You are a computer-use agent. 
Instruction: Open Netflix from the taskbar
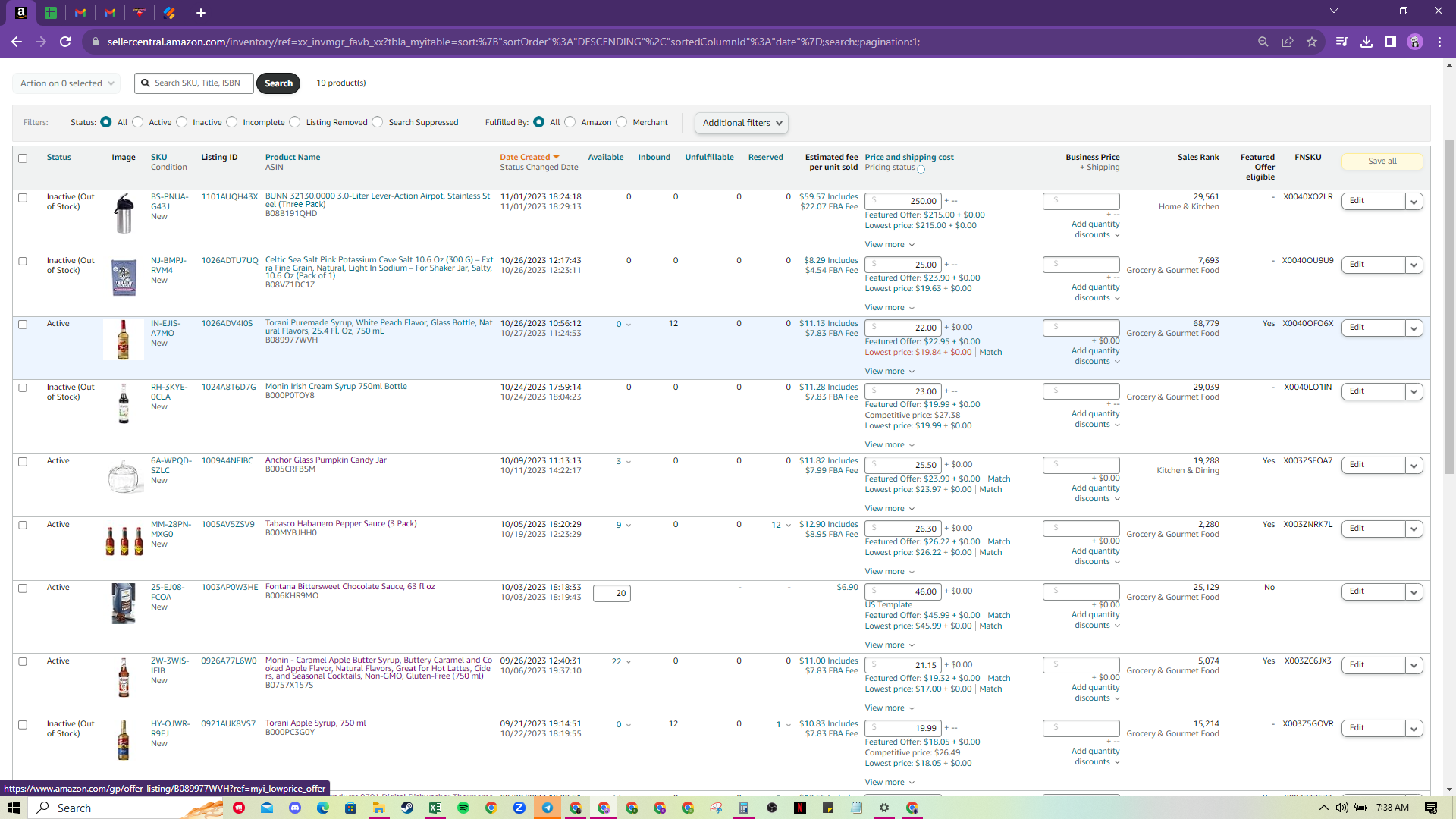pos(800,808)
